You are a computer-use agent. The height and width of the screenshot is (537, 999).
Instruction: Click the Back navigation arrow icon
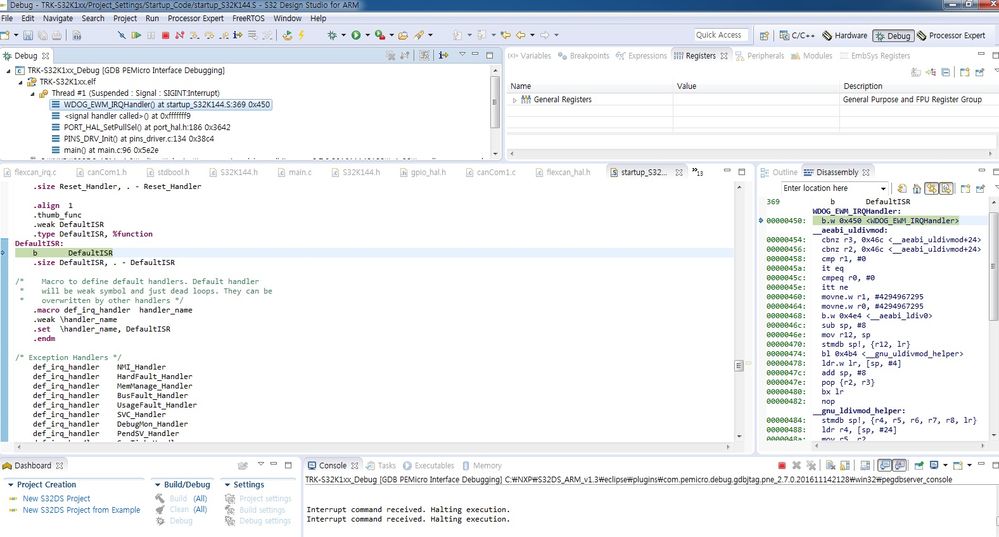[x=521, y=36]
